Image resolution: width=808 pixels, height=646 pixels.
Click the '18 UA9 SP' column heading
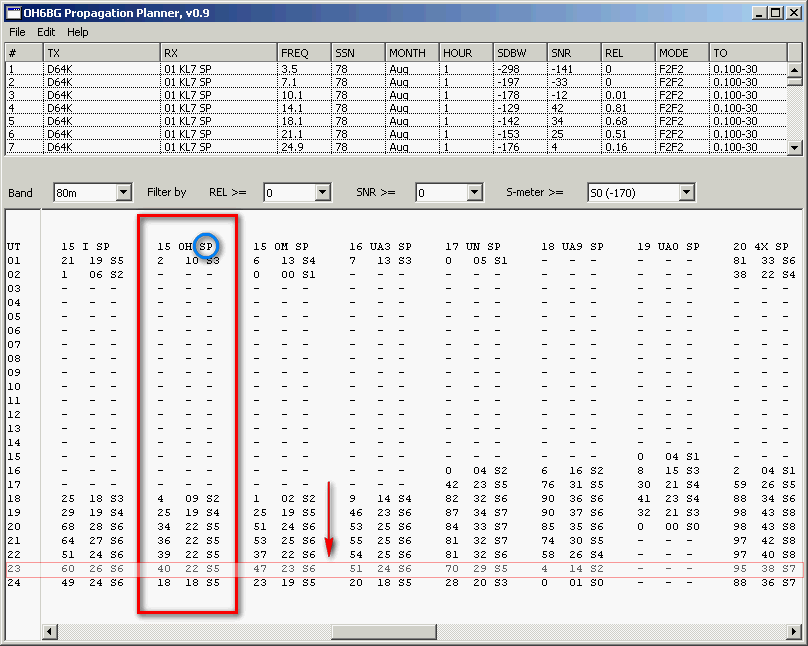coord(572,246)
